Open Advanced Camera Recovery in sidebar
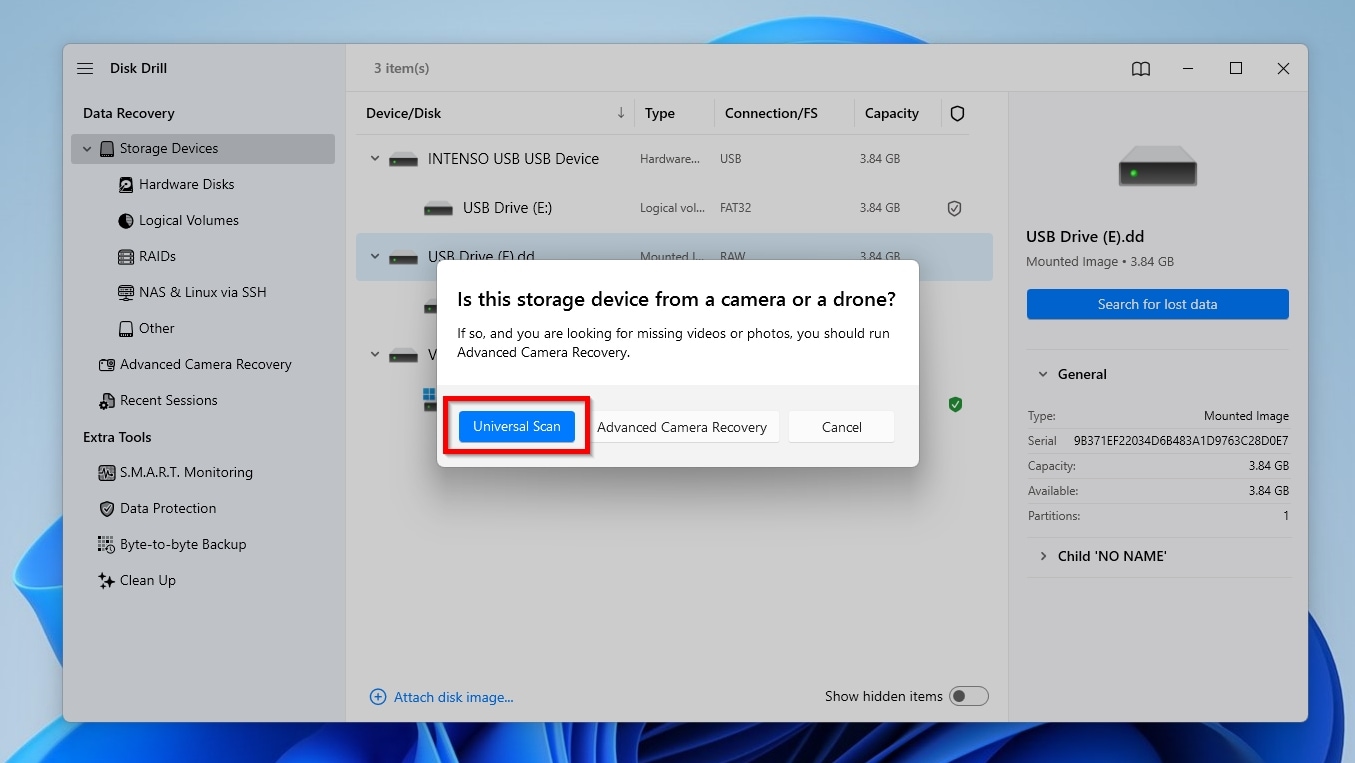 (205, 364)
